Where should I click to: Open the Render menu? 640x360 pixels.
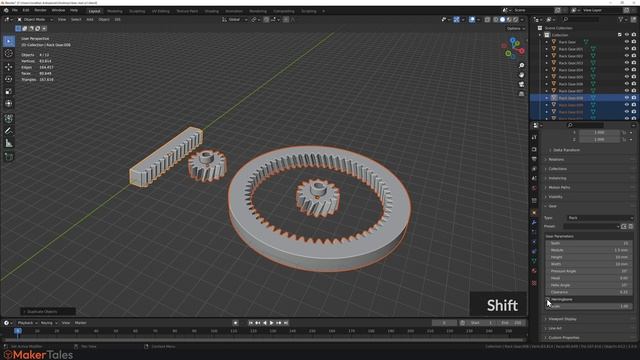(x=40, y=10)
